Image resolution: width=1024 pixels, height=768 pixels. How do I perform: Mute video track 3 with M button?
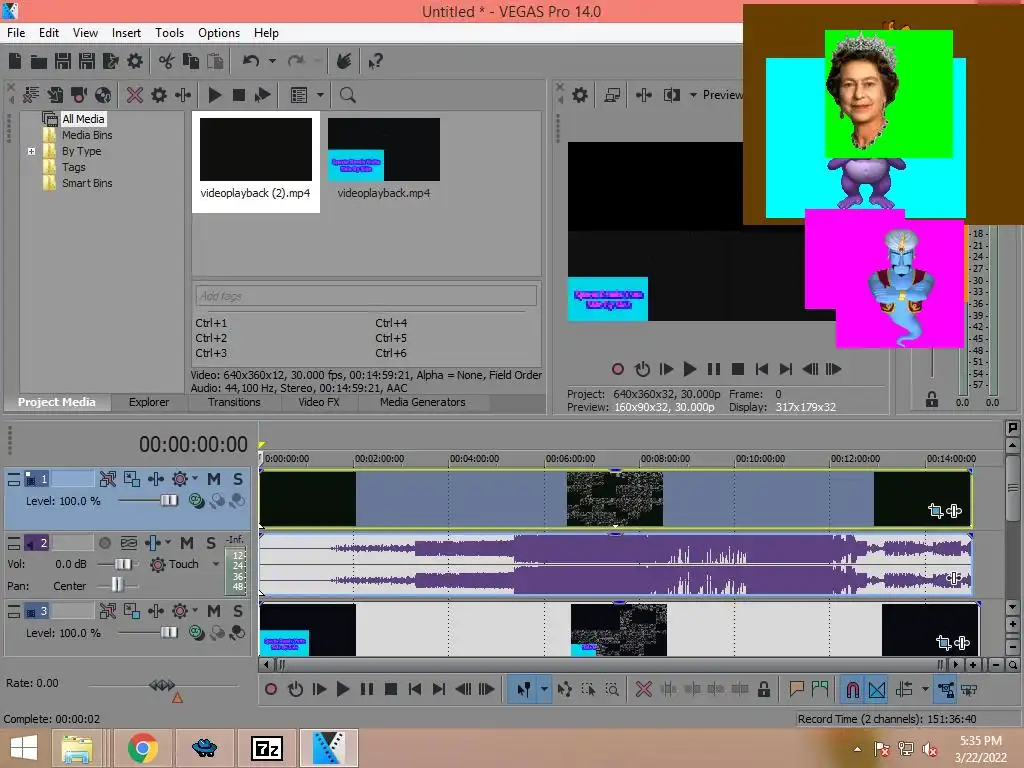coord(214,611)
